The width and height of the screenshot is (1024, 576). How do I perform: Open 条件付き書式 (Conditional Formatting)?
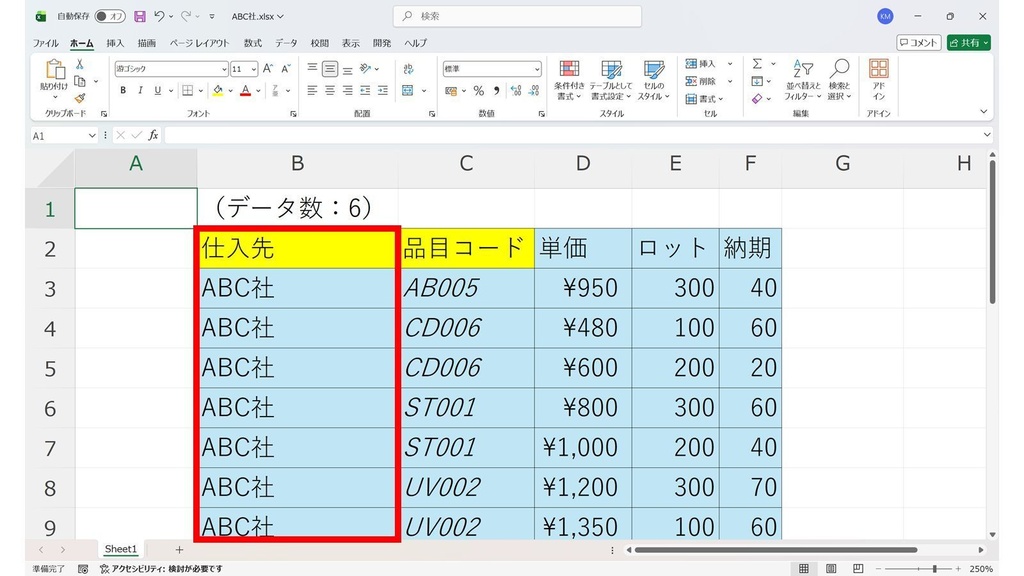[568, 80]
